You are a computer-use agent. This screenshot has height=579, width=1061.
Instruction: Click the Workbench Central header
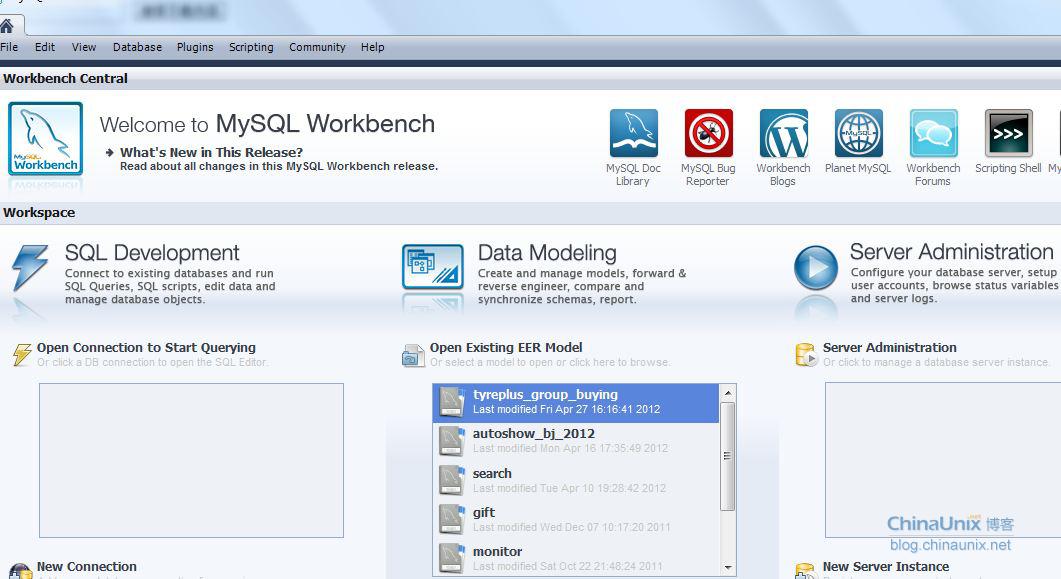65,78
